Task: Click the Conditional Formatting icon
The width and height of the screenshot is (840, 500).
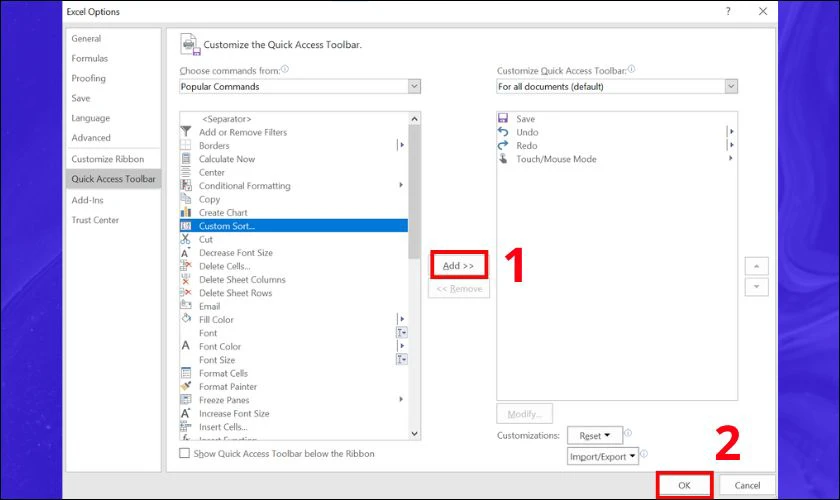Action: pos(186,185)
